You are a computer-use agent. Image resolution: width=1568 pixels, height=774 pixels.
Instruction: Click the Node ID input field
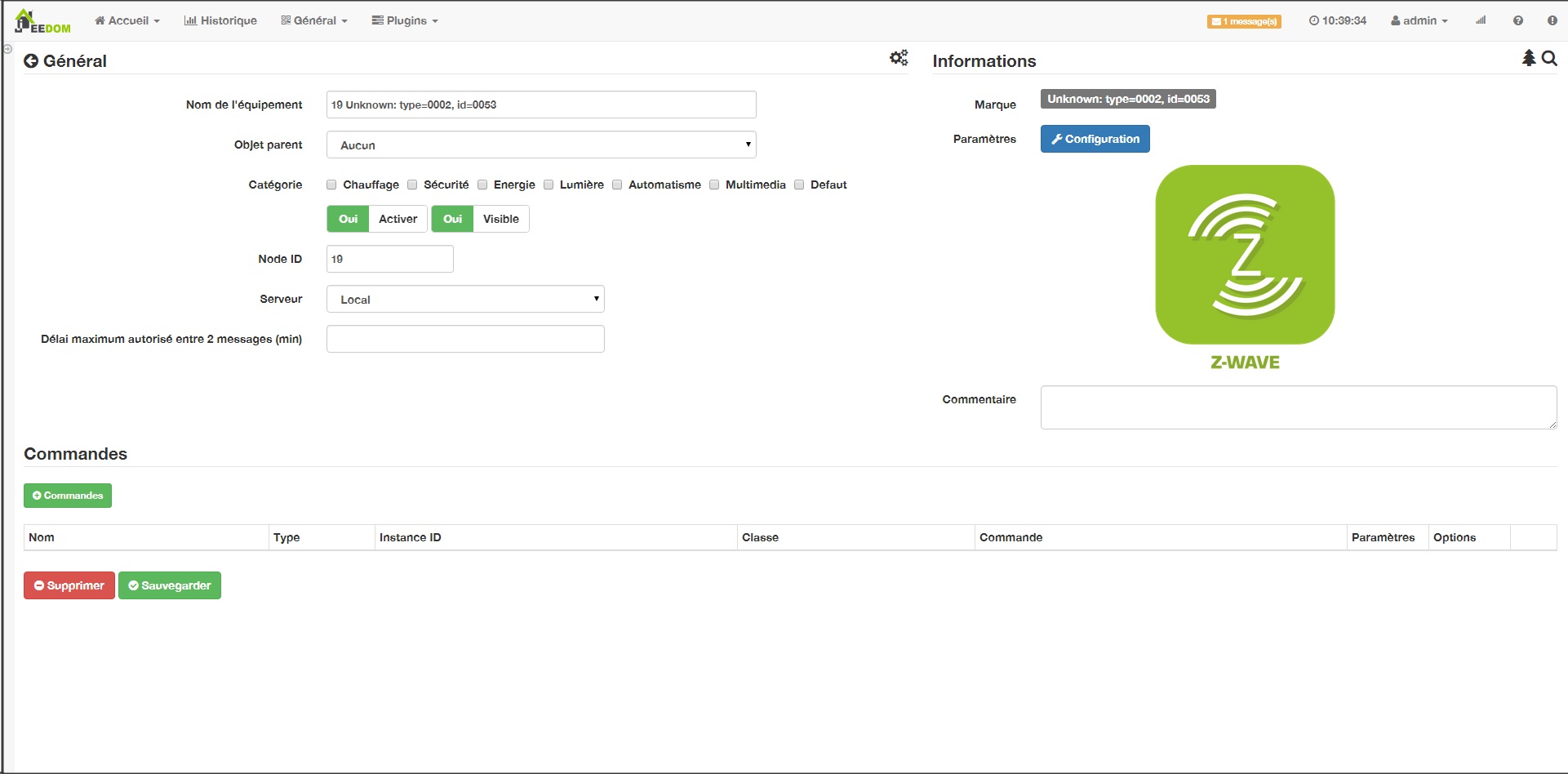point(390,259)
